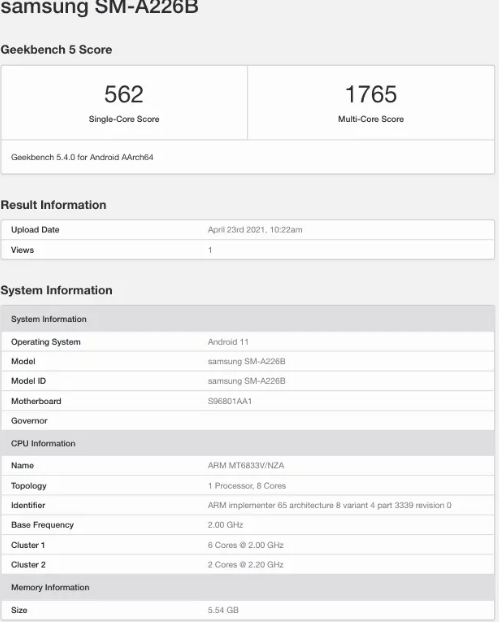The height and width of the screenshot is (622, 499).
Task: Select the 2 Cores @ 2.20 GHz value
Action: click(246, 564)
